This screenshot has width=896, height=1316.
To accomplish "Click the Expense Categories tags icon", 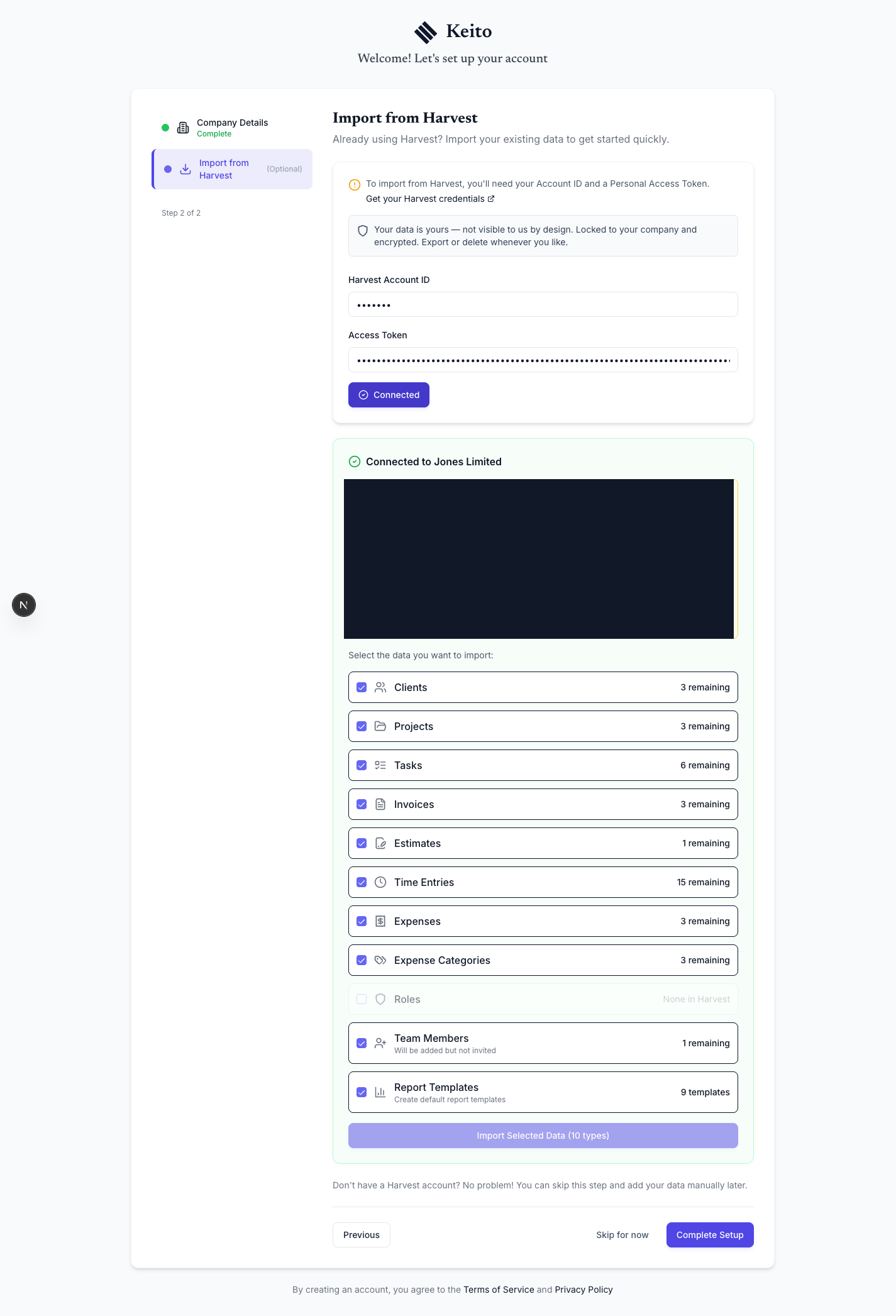I will click(380, 960).
